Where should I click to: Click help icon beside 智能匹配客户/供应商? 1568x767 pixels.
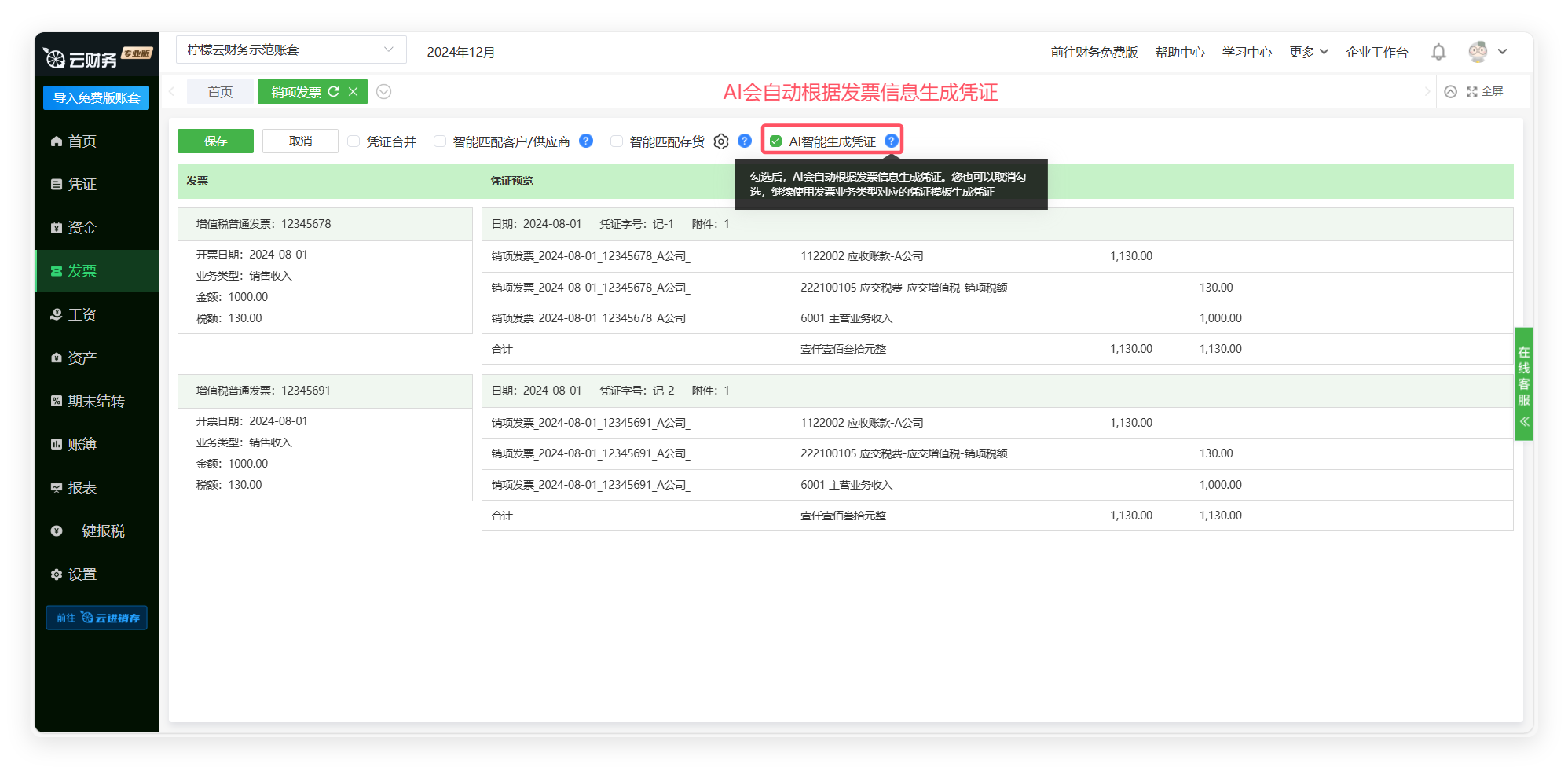[586, 141]
